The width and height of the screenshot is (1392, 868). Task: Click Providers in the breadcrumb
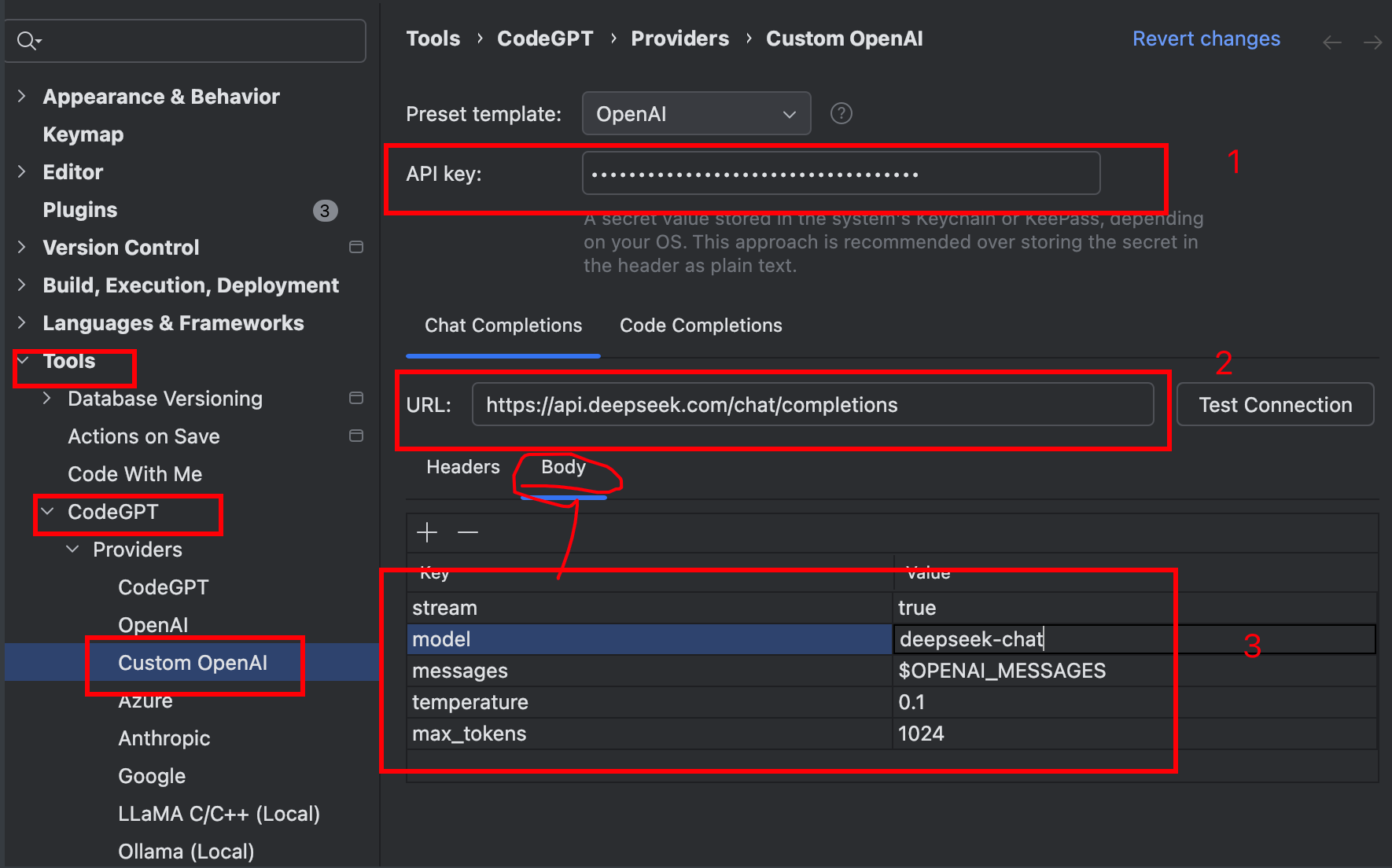tap(679, 39)
